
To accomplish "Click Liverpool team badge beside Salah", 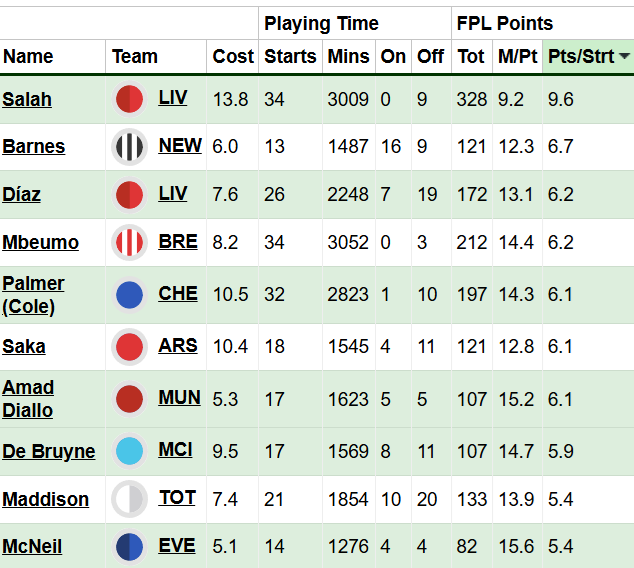I will click(130, 99).
